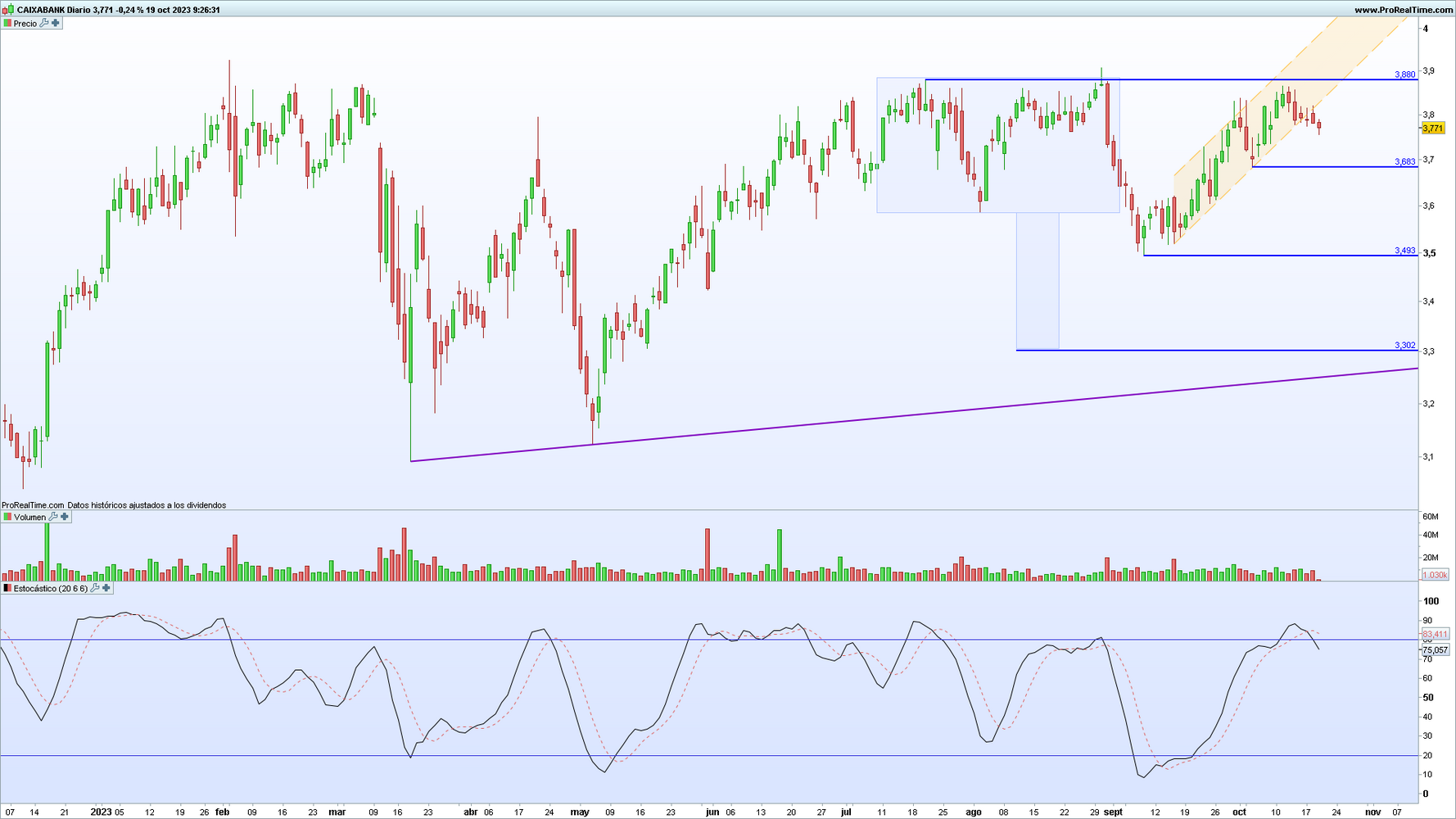Click the 60M volume axis label
Image resolution: width=1456 pixels, height=819 pixels.
coord(1431,517)
